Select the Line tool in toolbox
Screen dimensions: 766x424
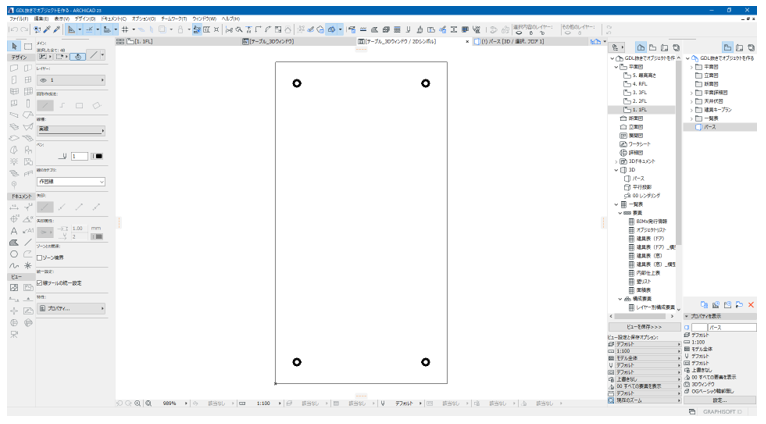28,242
